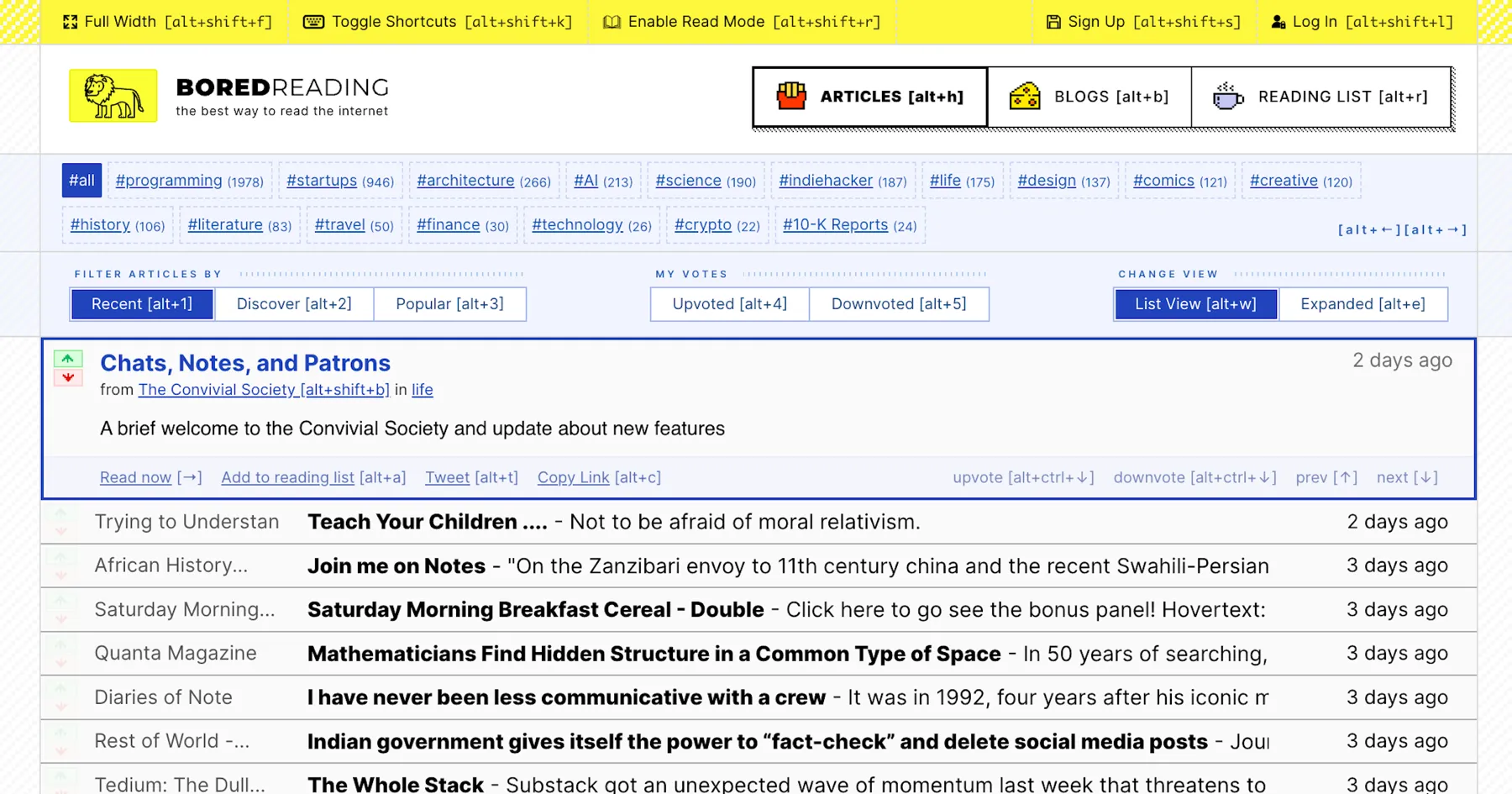Downvote the Mathematicians Find Hidden Structure row

61,664
